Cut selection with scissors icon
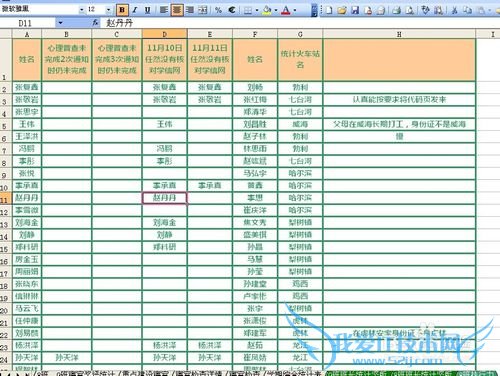Image resolution: width=500 pixels, height=376 pixels. pos(454,10)
